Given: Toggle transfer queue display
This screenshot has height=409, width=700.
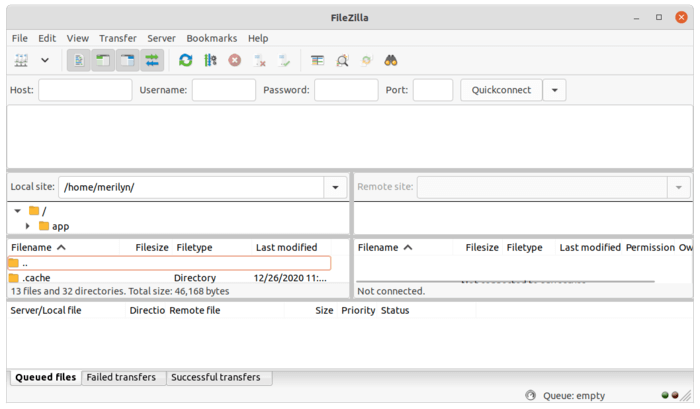Looking at the screenshot, I should click(152, 60).
